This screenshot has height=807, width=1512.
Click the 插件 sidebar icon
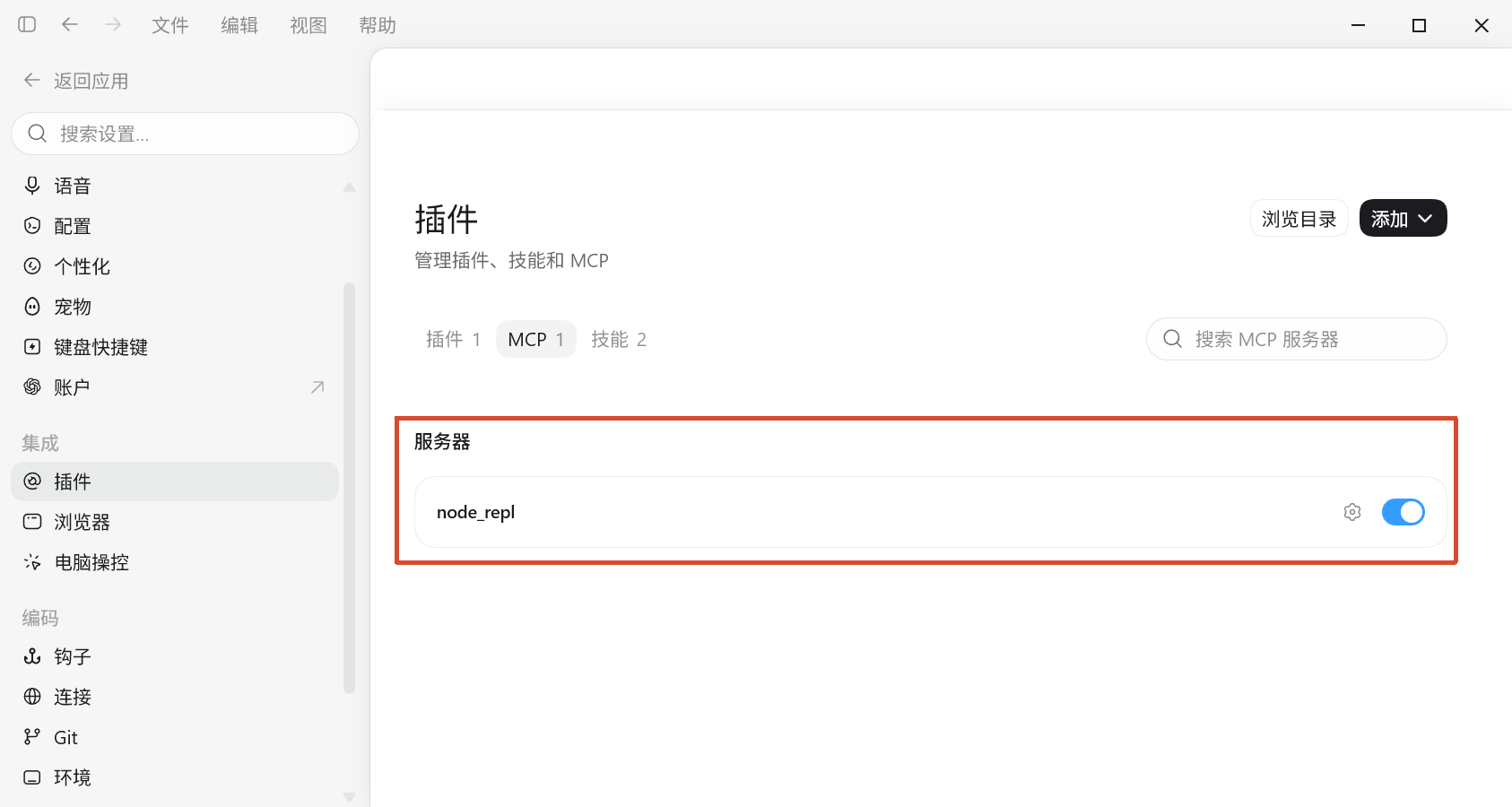(x=32, y=482)
